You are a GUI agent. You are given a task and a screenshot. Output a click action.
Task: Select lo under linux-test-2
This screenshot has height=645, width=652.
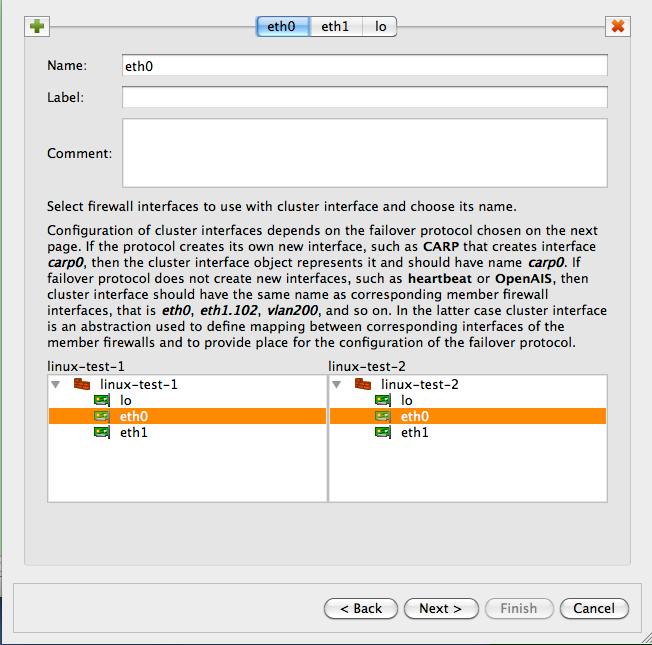468,400
